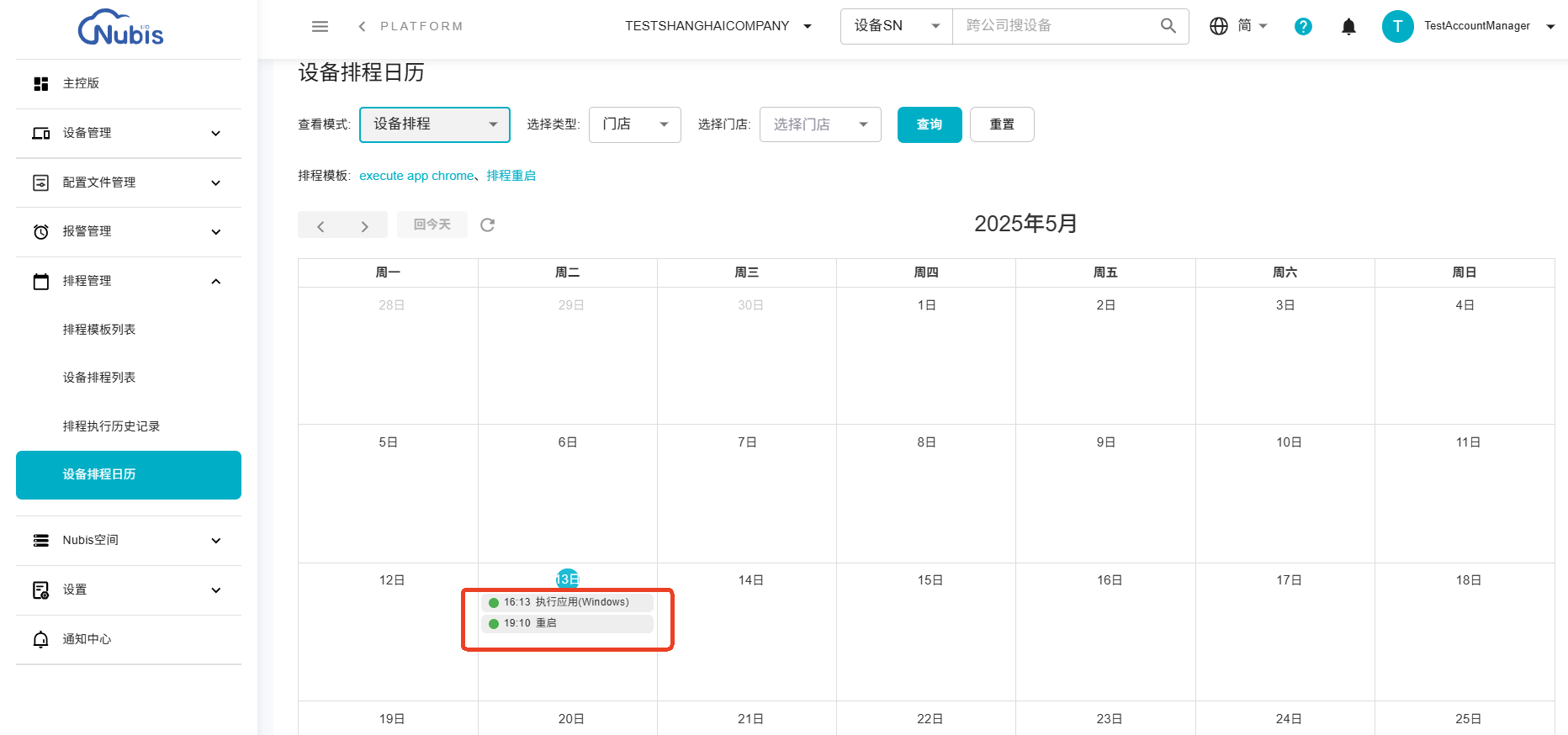Image resolution: width=1568 pixels, height=735 pixels.
Task: Open the language globe icon
Action: coord(1218,26)
